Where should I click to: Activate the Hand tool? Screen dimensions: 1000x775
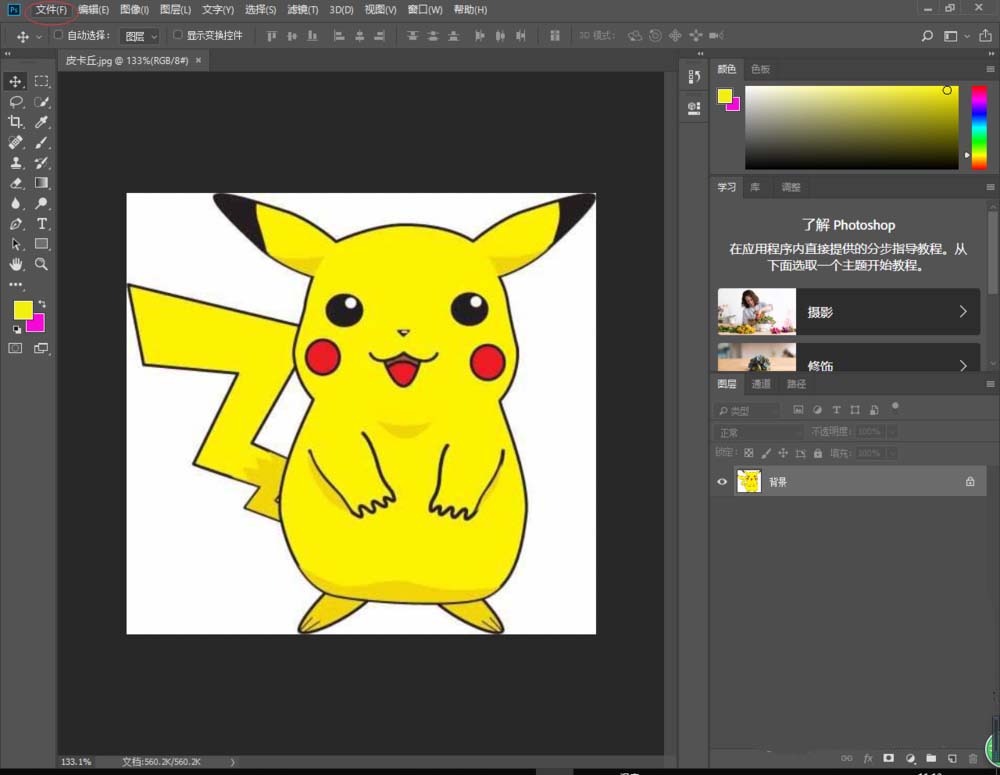tap(16, 264)
